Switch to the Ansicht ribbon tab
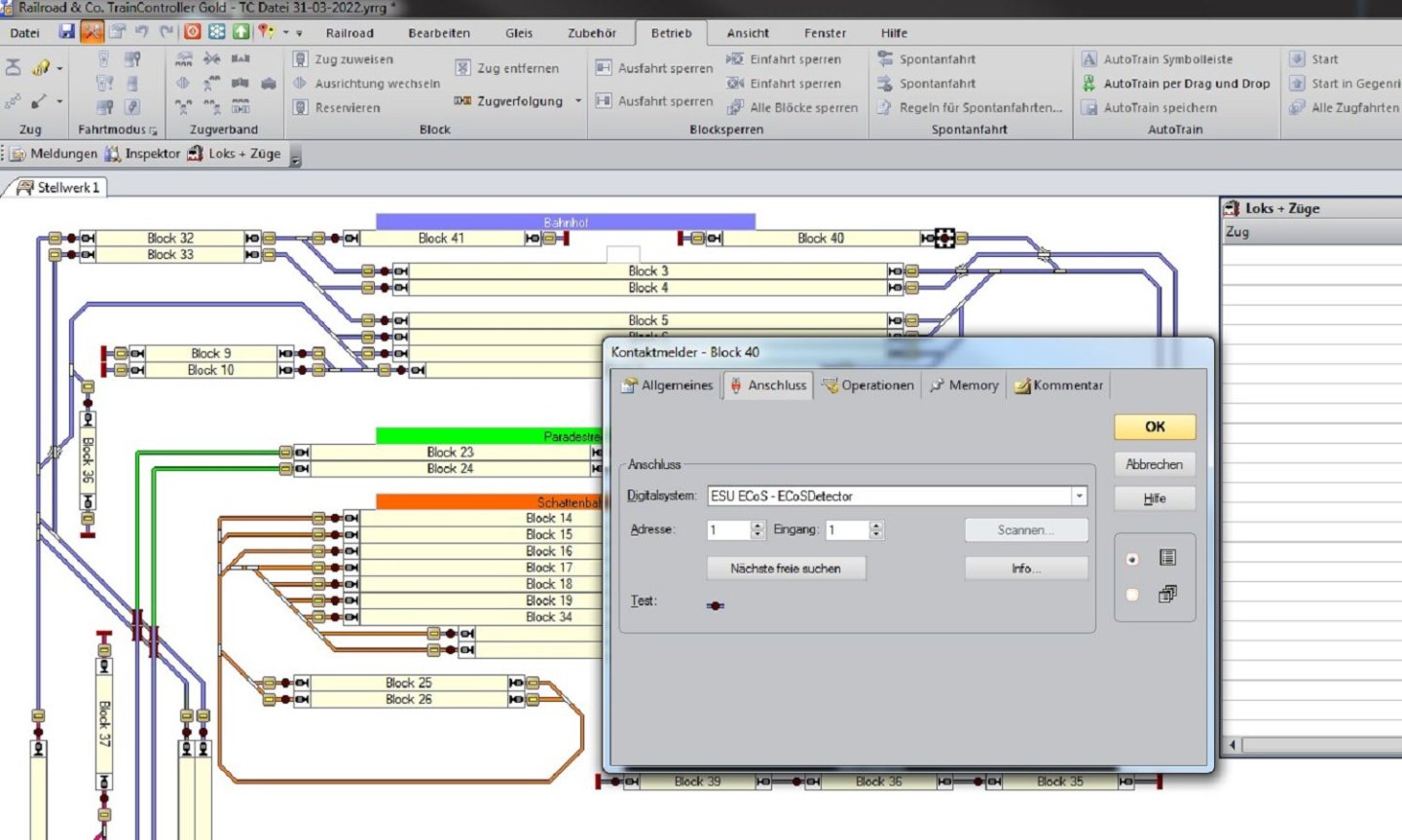Viewport: 1402px width, 840px height. click(748, 33)
